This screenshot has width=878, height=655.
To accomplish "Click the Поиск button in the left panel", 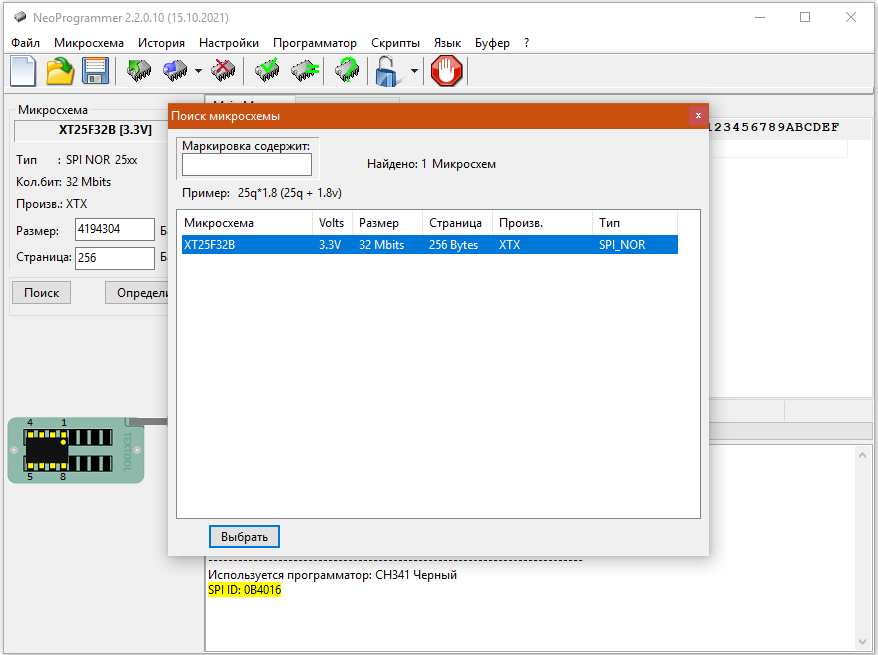I will pos(41,293).
